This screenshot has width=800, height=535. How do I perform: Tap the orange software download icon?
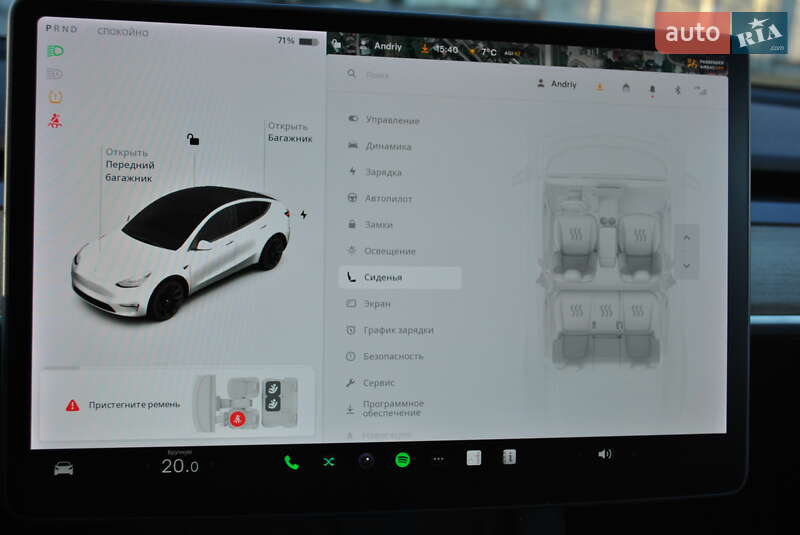[x=600, y=87]
